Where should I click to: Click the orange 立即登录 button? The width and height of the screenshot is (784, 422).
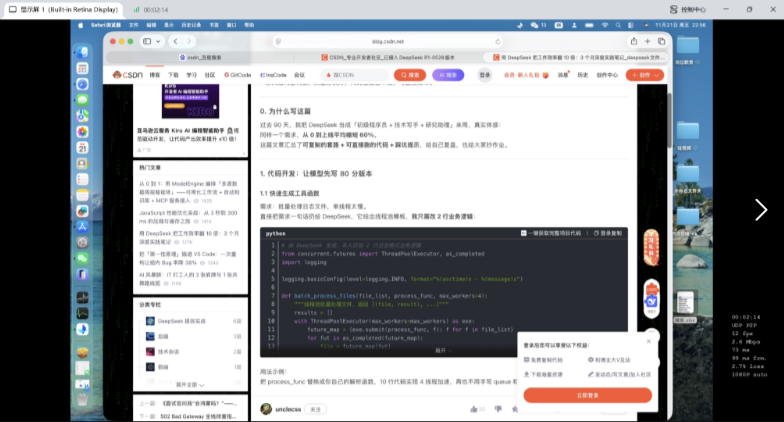click(588, 395)
